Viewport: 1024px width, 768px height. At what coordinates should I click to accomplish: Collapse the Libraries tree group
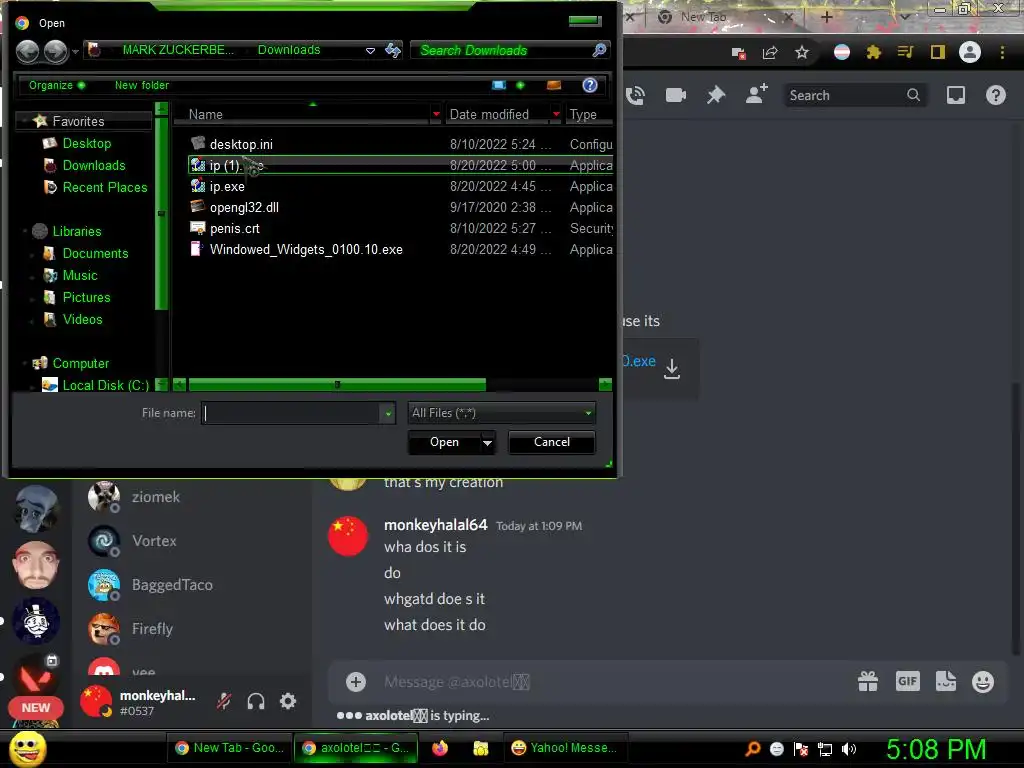(25, 231)
